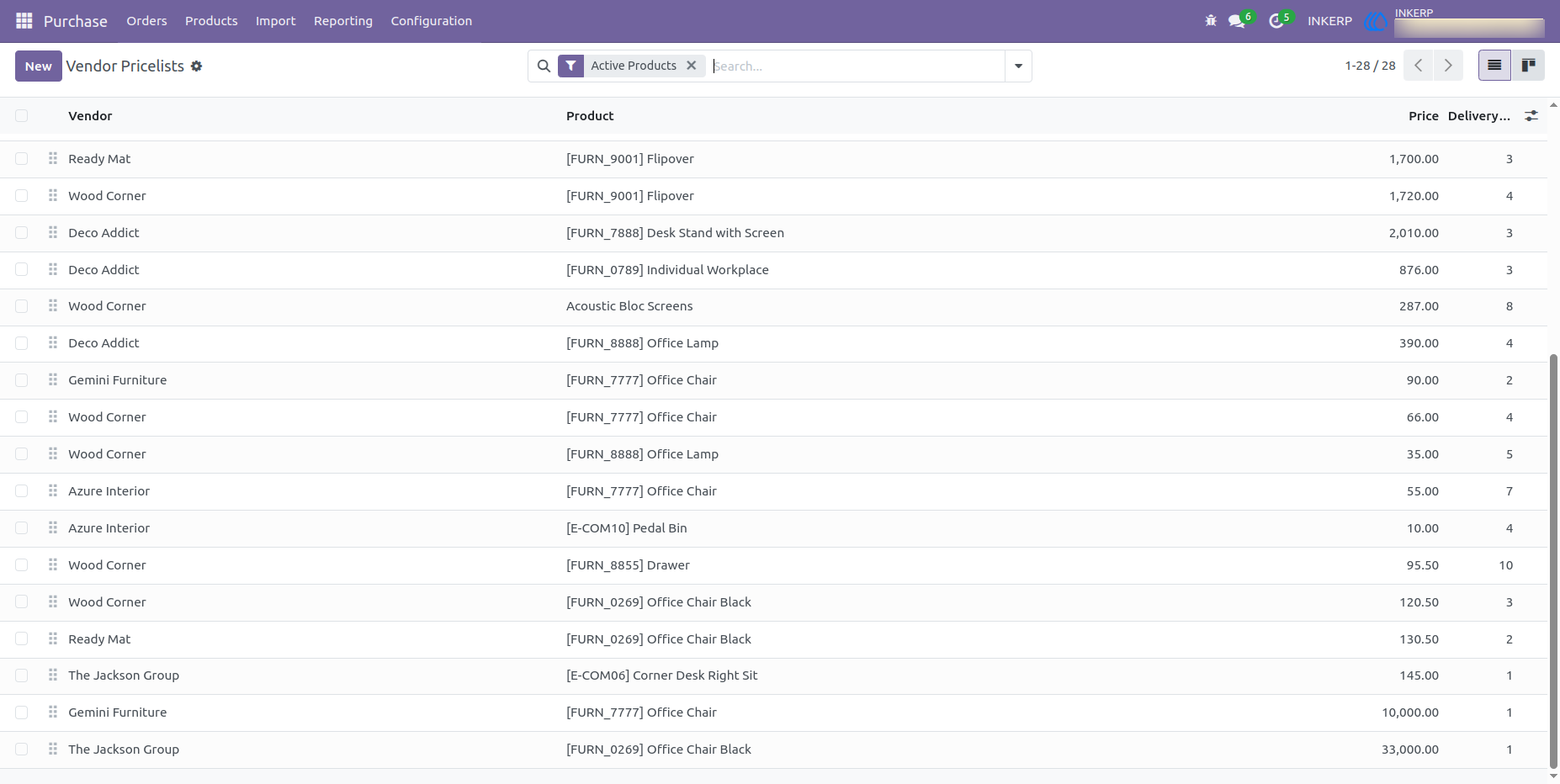Click the funnel icon on filter tag
The width and height of the screenshot is (1560, 784).
(570, 66)
